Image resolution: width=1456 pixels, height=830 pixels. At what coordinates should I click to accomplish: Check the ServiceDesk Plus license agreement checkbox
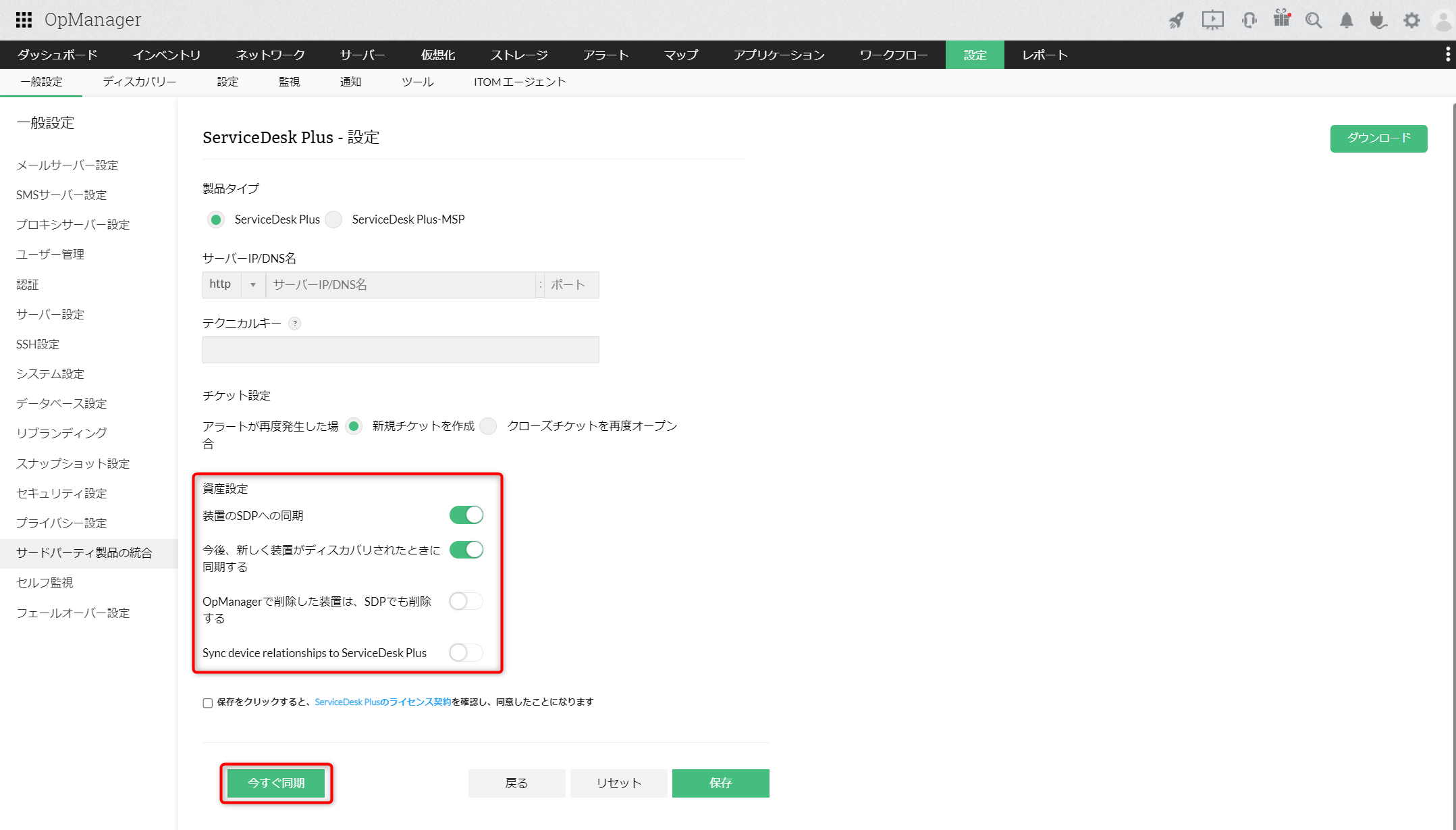[x=207, y=702]
